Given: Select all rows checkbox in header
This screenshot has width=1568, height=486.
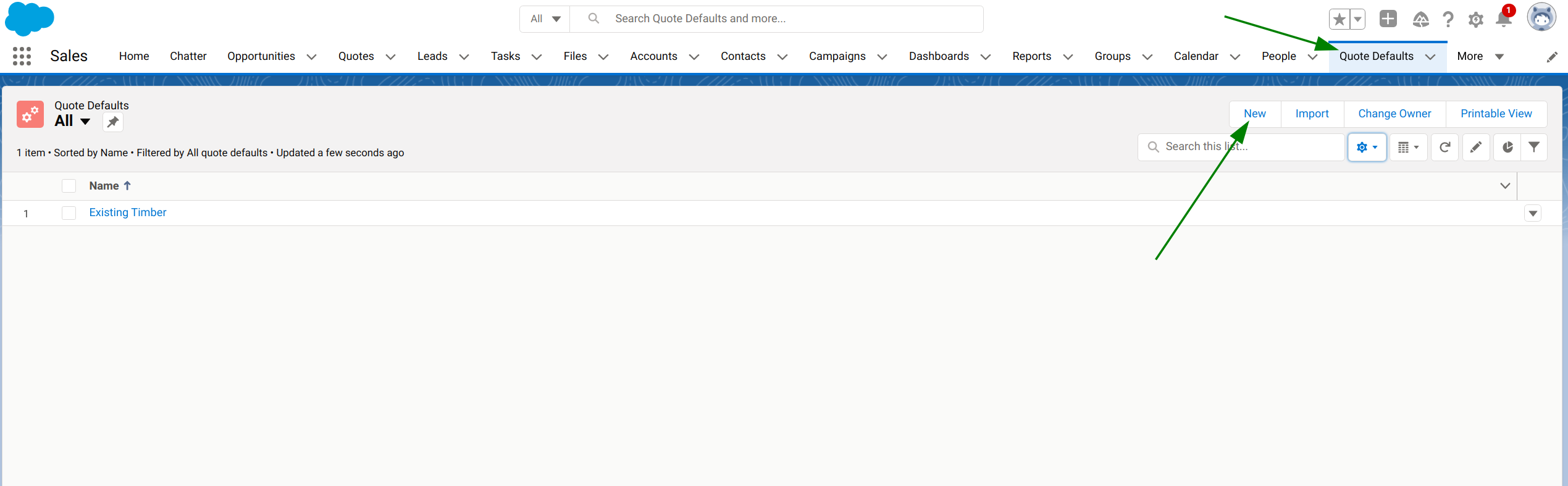Looking at the screenshot, I should [69, 186].
